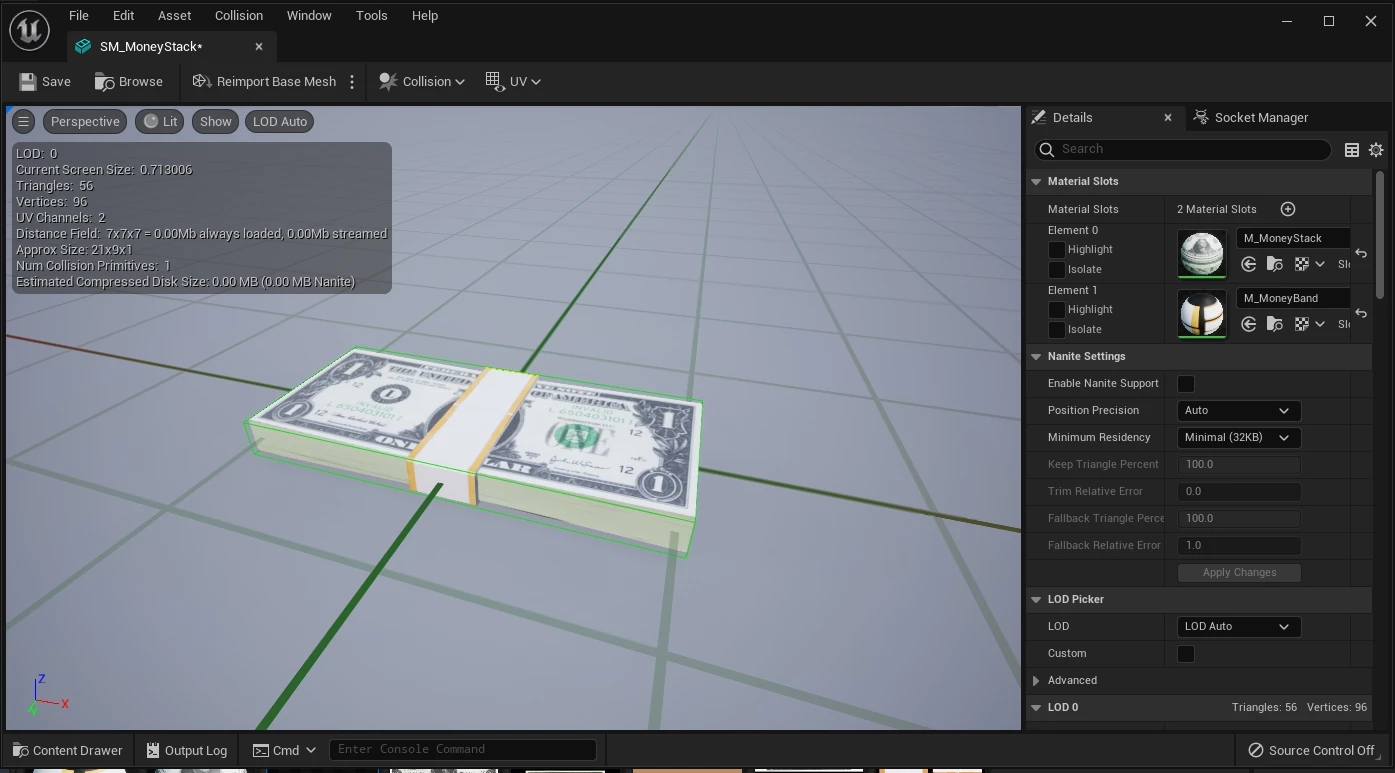1395x773 pixels.
Task: Enable Highlight for Element 0
Action: [1056, 250]
